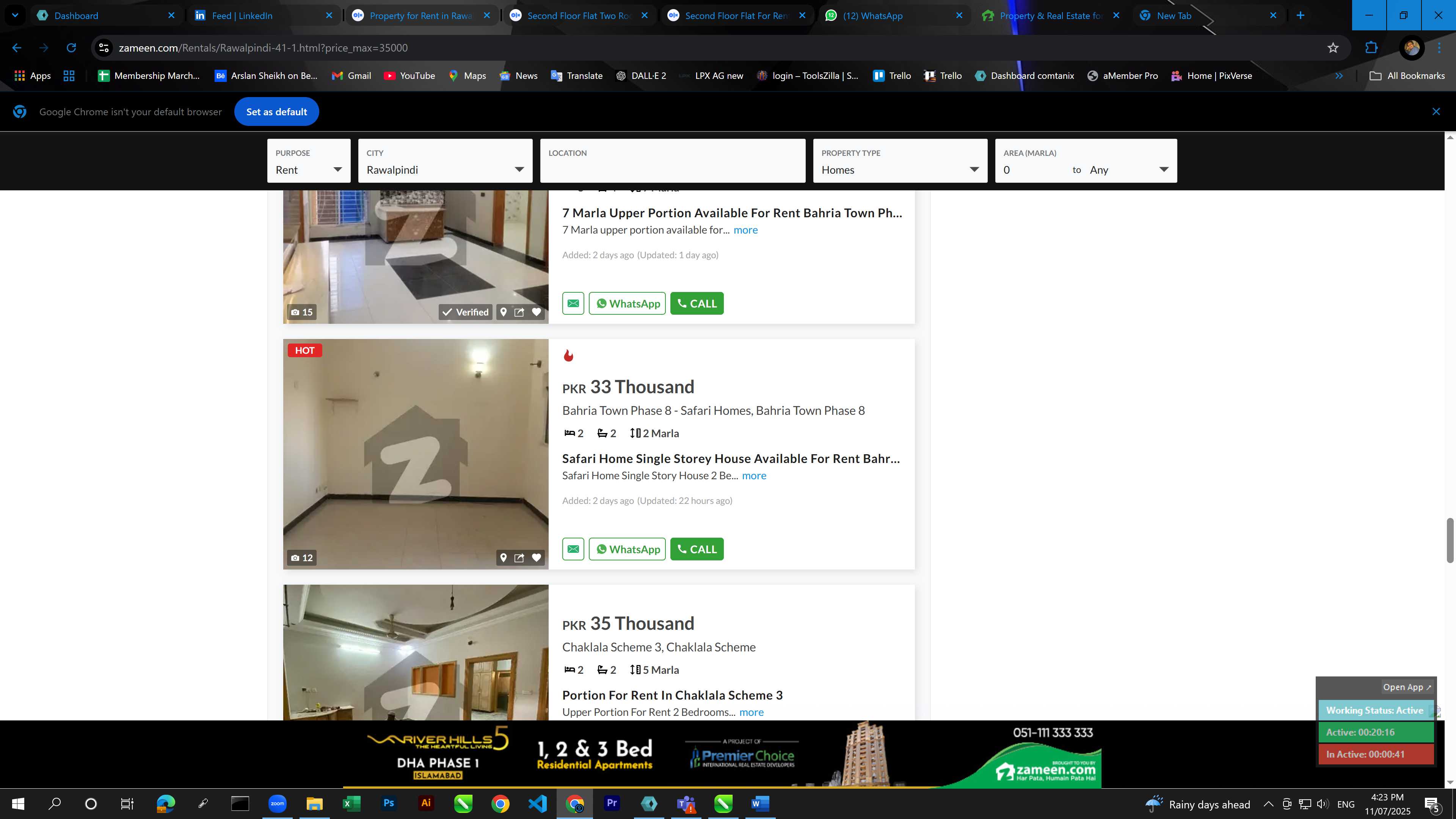Expand 'more' on the Chaklala upper portion description

(751, 713)
